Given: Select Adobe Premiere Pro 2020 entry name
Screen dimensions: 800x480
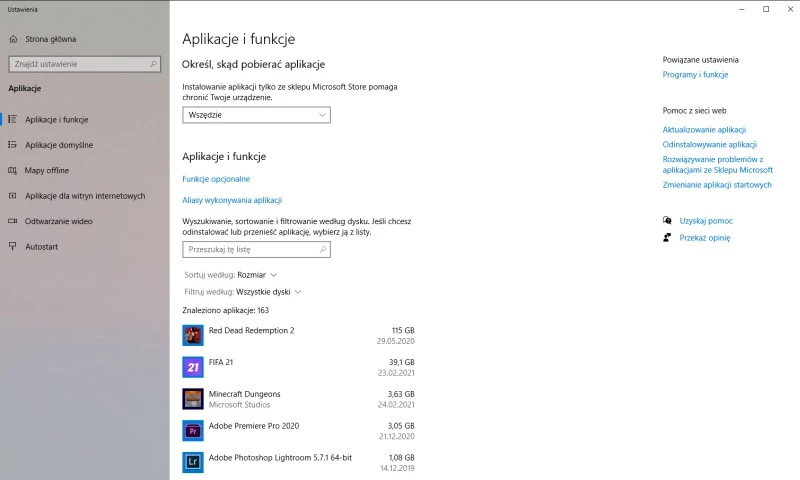Looking at the screenshot, I should (254, 426).
